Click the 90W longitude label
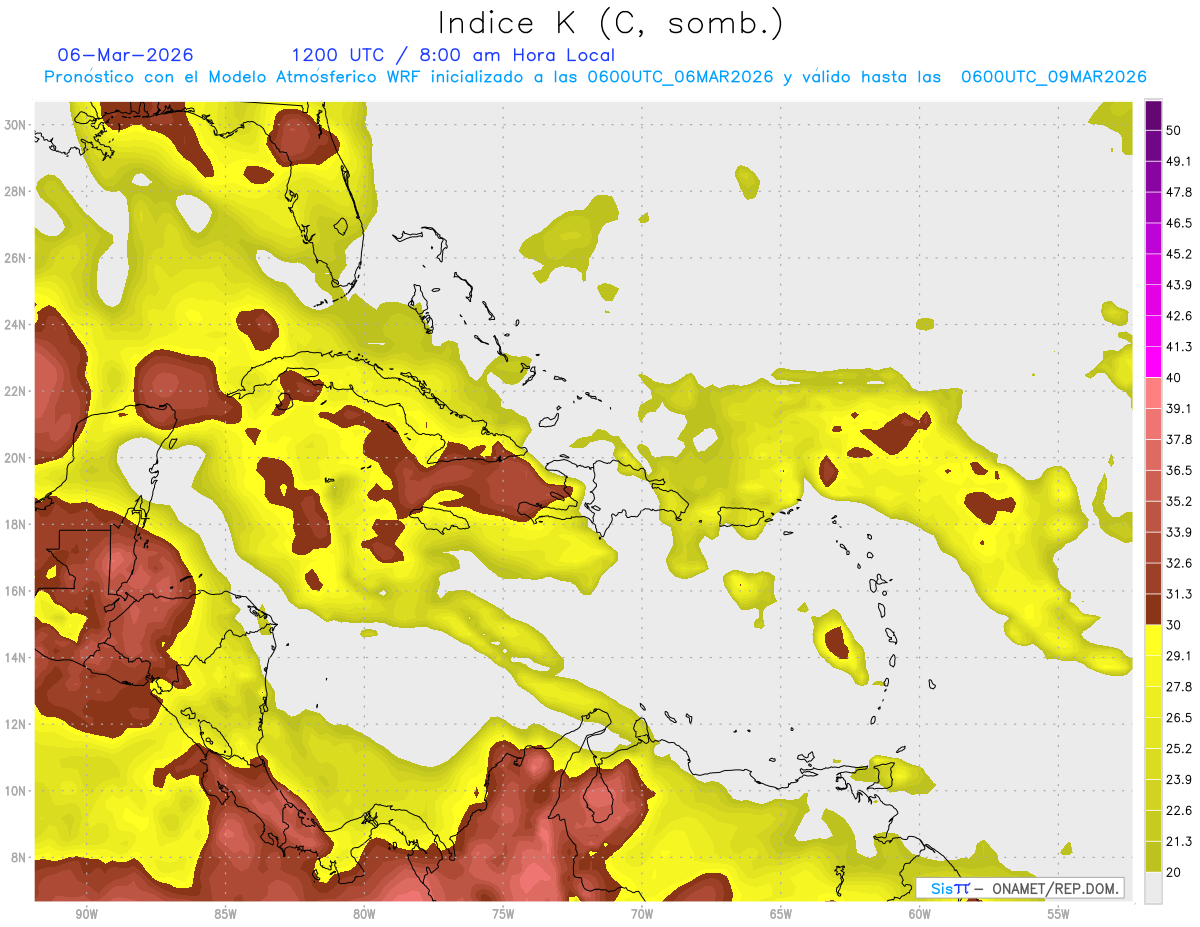This screenshot has width=1200, height=927. coord(86,914)
